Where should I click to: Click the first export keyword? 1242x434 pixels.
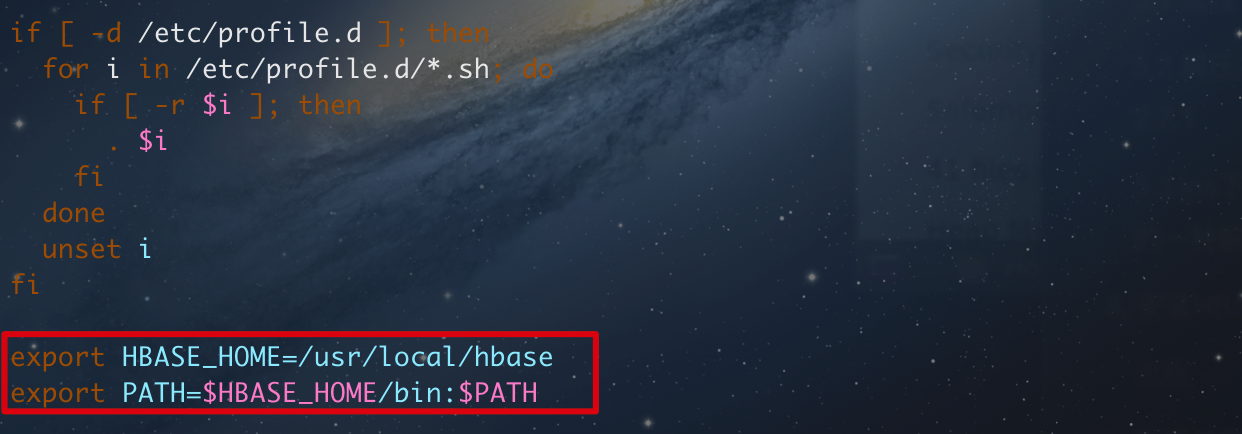click(57, 358)
